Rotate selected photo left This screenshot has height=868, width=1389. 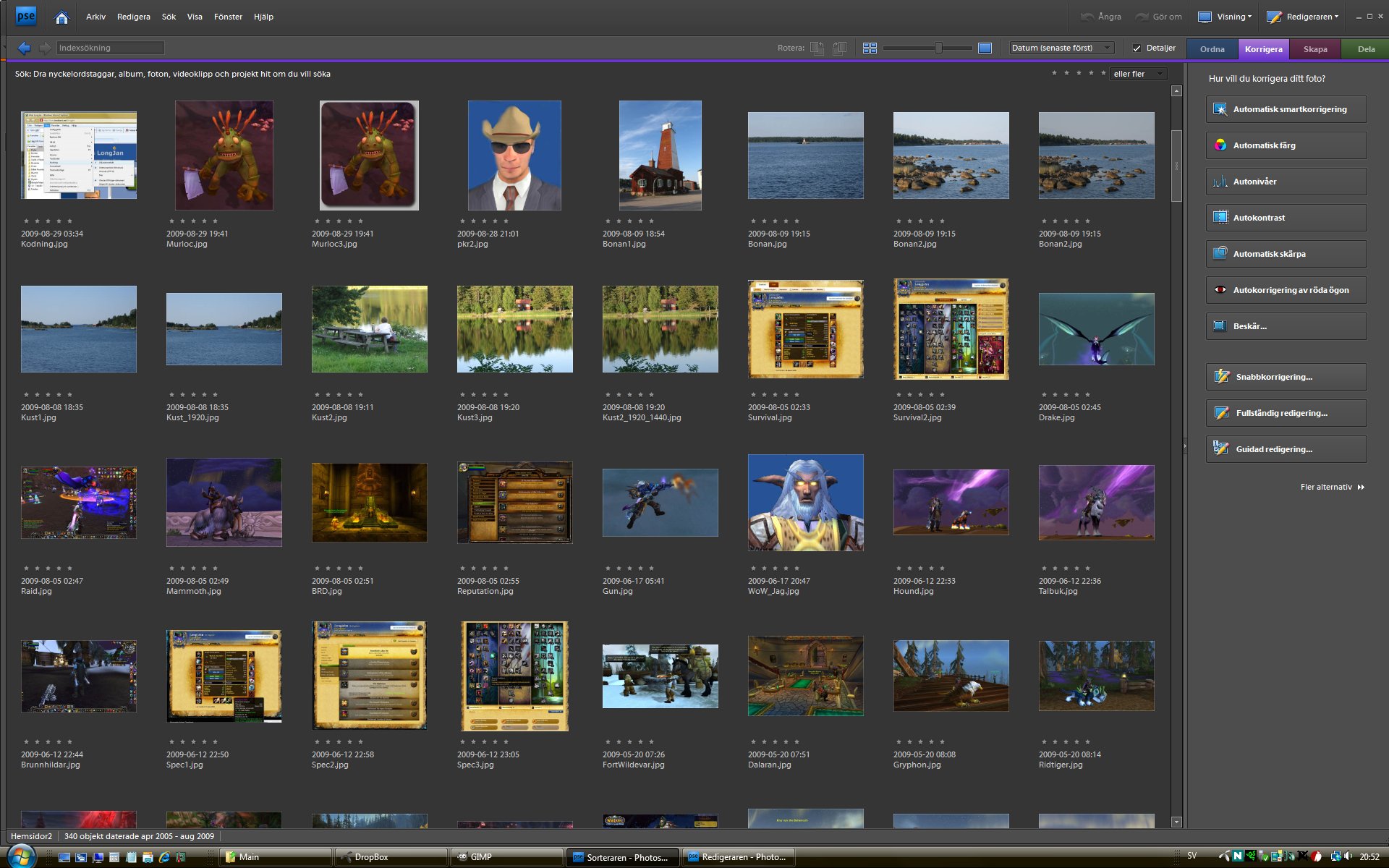[817, 48]
